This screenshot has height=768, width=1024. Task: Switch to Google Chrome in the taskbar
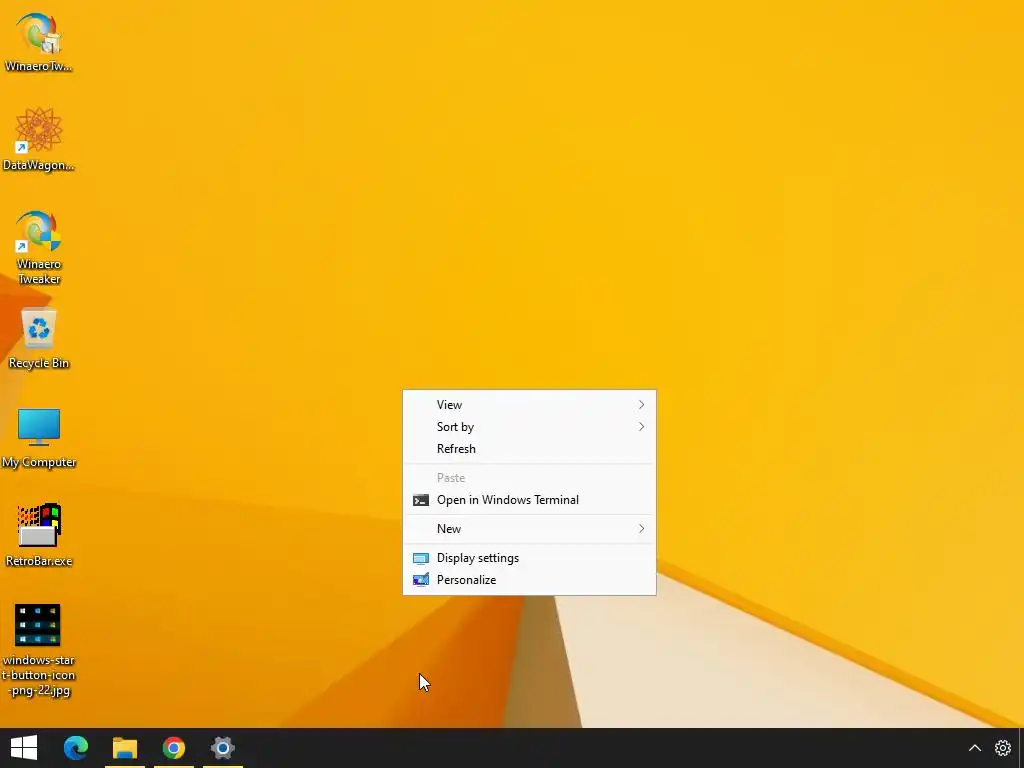click(174, 748)
